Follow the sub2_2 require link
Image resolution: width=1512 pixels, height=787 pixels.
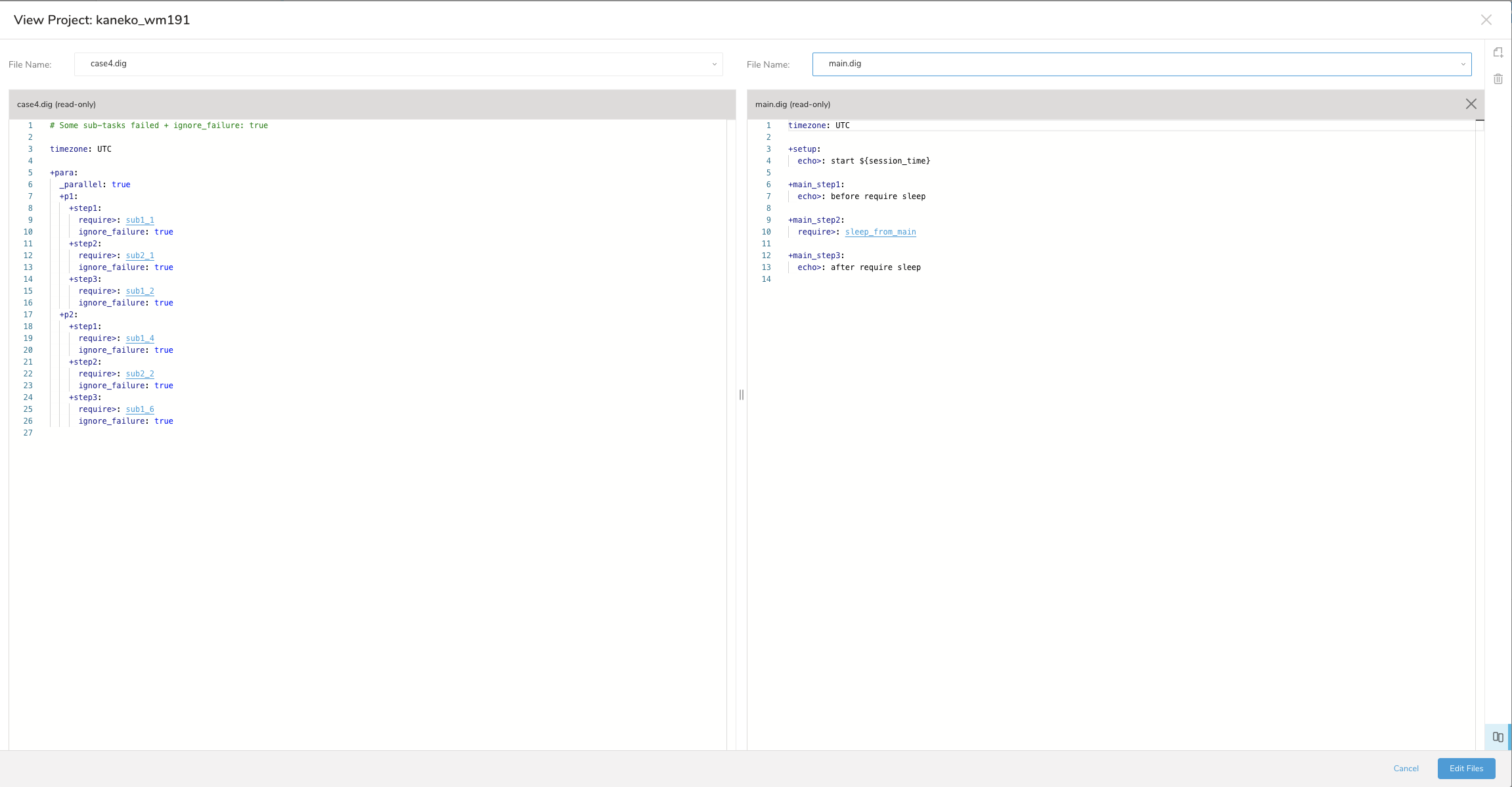140,374
